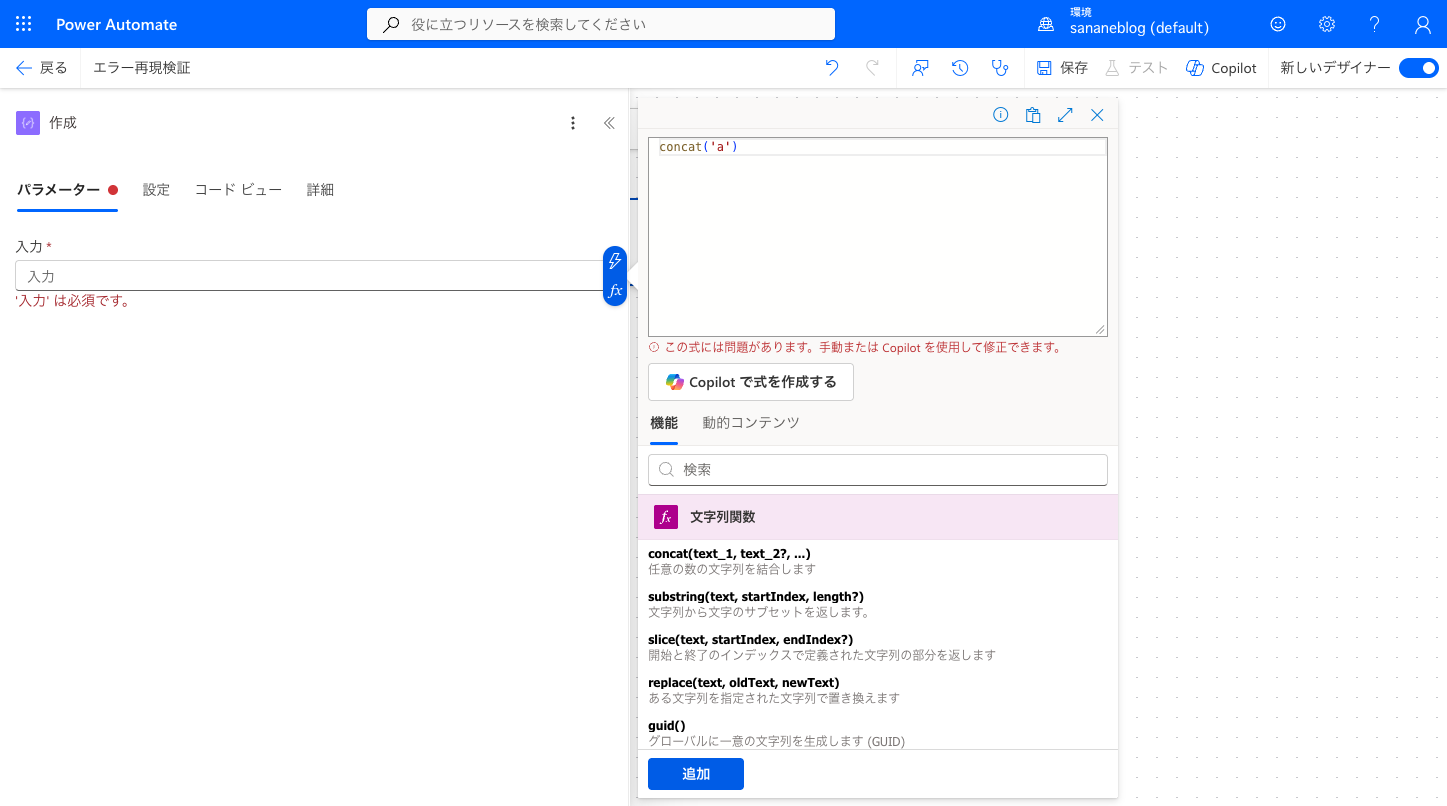Insert the slice(text, startIndex, endIndex?) function
Viewport: 1447px width, 806px height.
click(878, 647)
